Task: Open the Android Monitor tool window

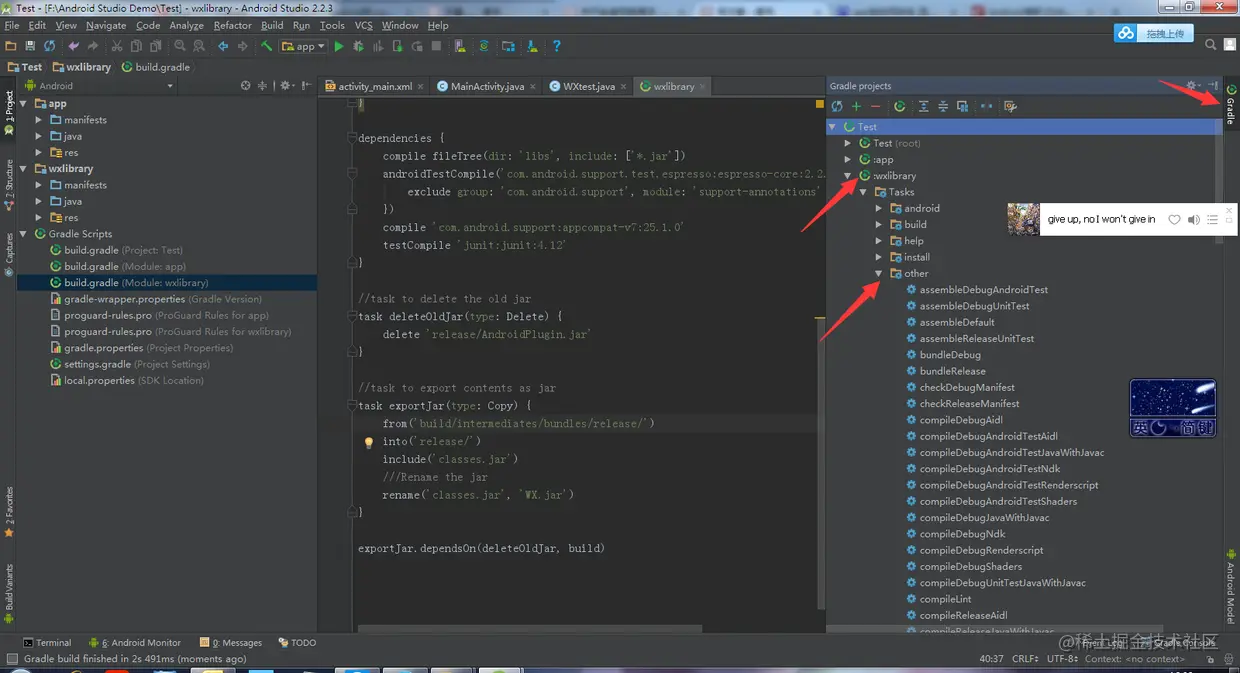Action: point(135,643)
